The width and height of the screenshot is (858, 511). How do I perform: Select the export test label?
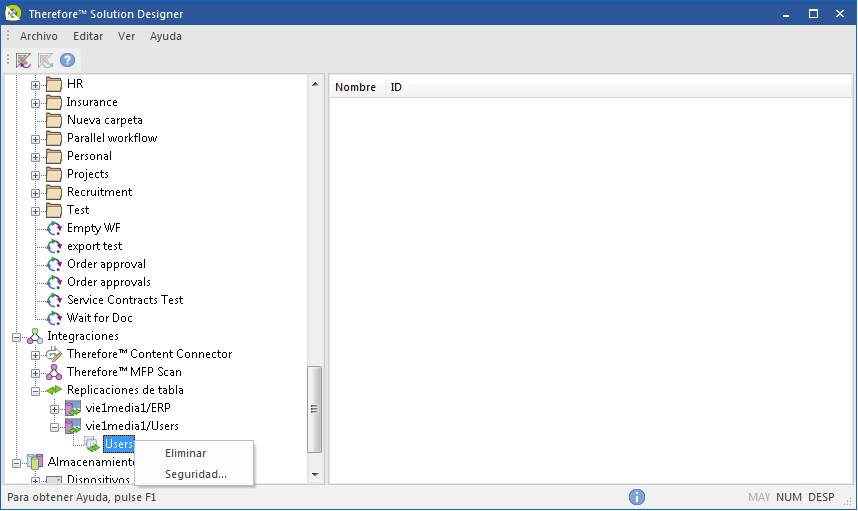(95, 246)
